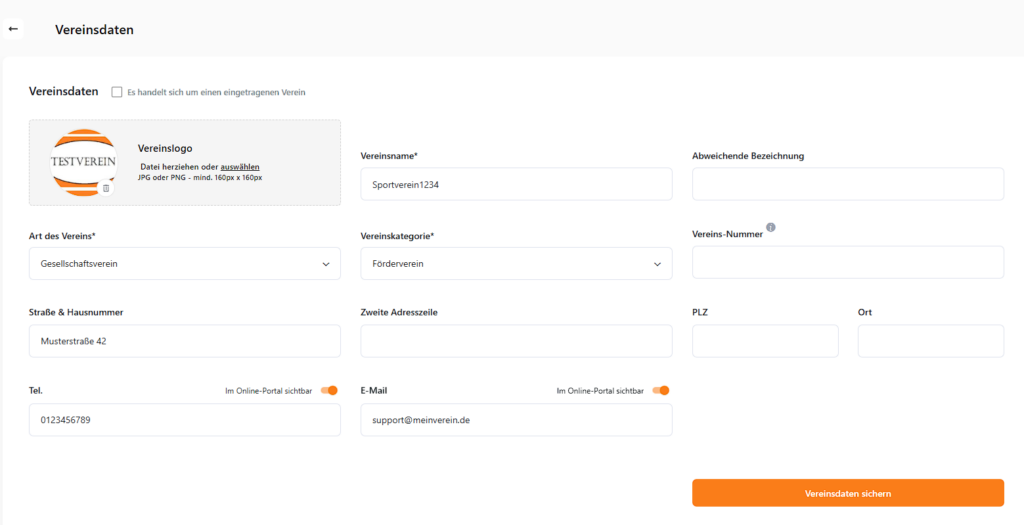Select the Ort input field
Image resolution: width=1024 pixels, height=525 pixels.
point(930,341)
